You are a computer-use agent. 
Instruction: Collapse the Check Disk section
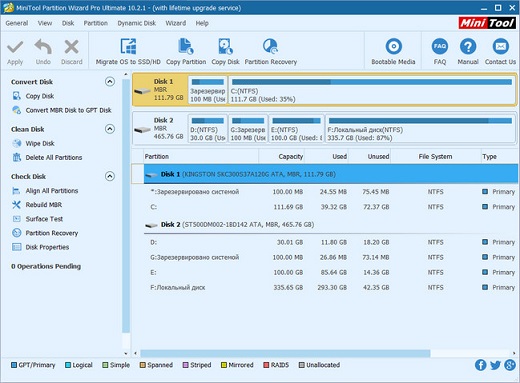point(110,176)
